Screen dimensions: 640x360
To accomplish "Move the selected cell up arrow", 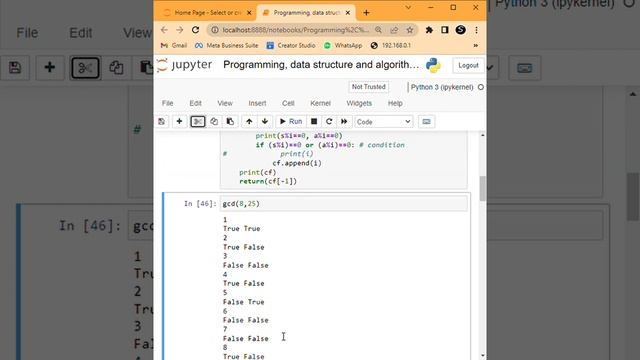I will tap(249, 122).
